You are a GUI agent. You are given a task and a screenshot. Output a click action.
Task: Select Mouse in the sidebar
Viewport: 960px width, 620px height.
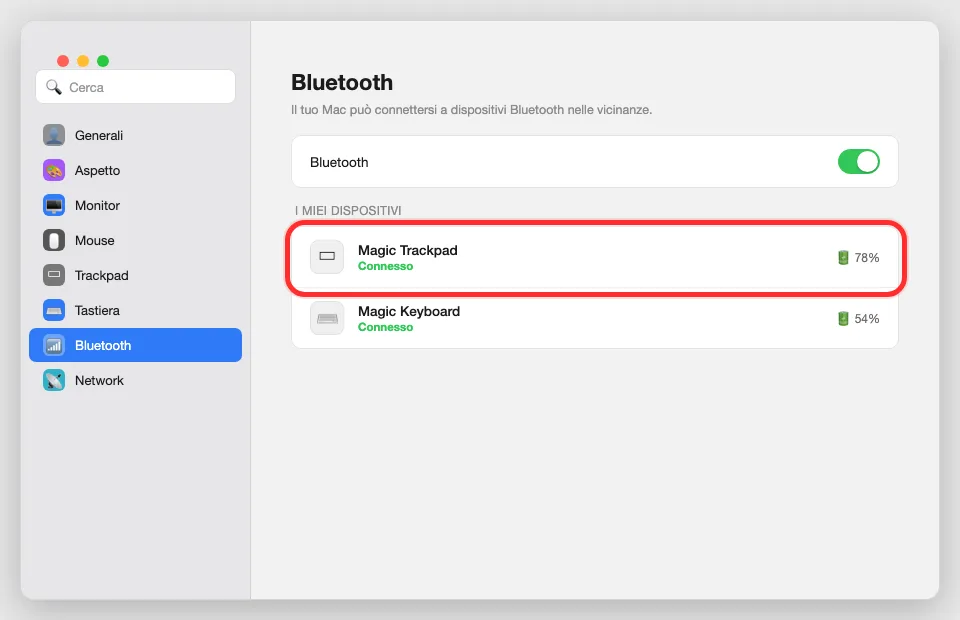135,241
